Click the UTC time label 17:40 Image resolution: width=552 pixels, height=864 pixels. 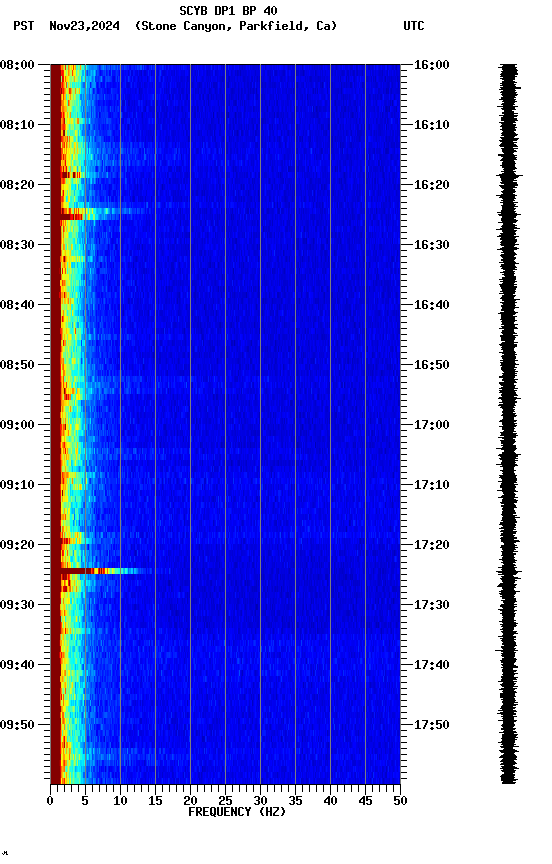(x=431, y=665)
